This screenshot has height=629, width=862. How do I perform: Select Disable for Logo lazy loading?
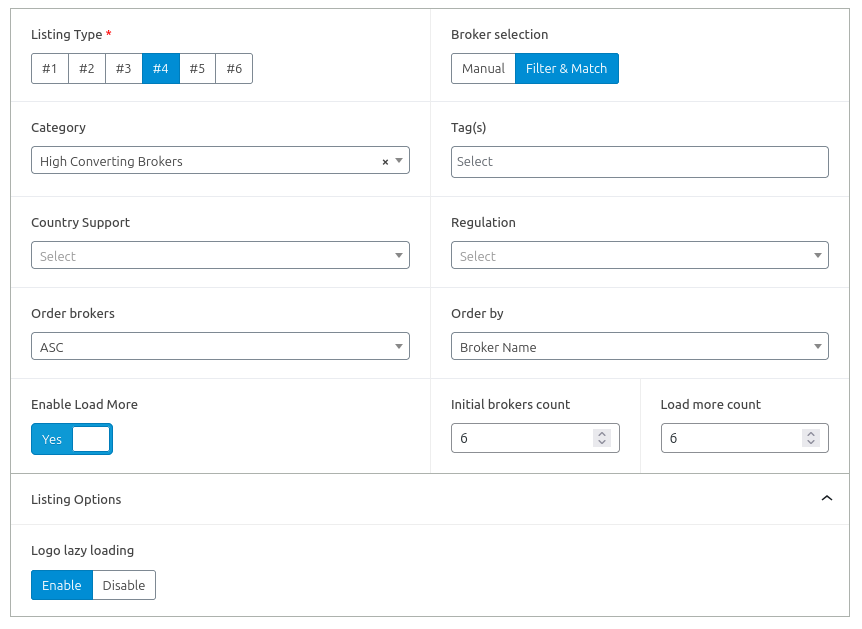tap(124, 585)
